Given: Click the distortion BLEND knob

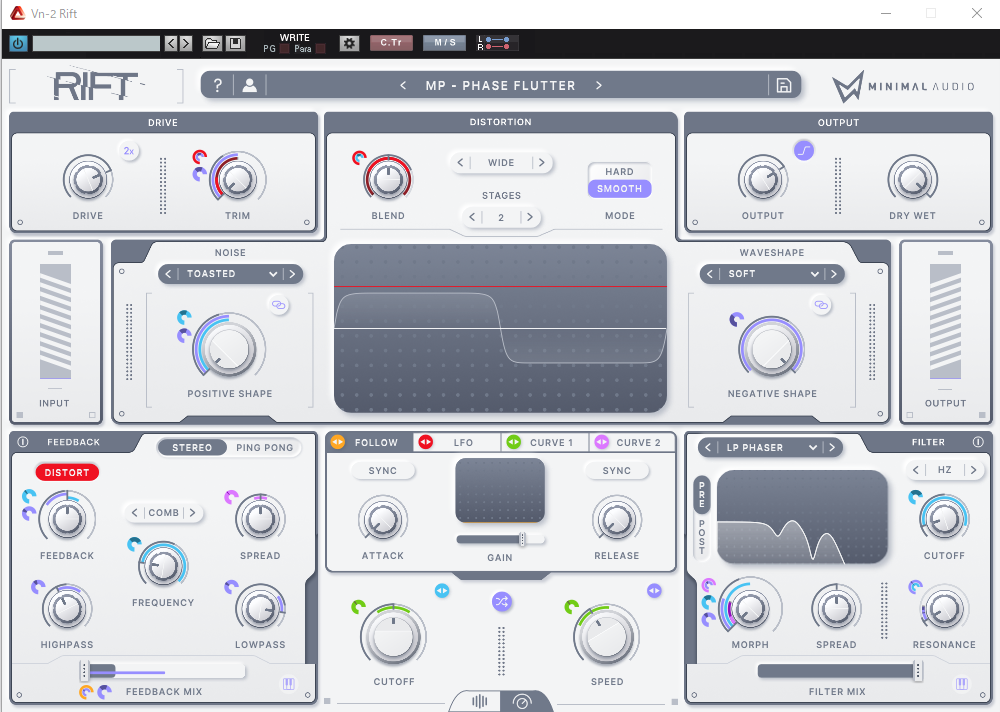Looking at the screenshot, I should click(388, 179).
